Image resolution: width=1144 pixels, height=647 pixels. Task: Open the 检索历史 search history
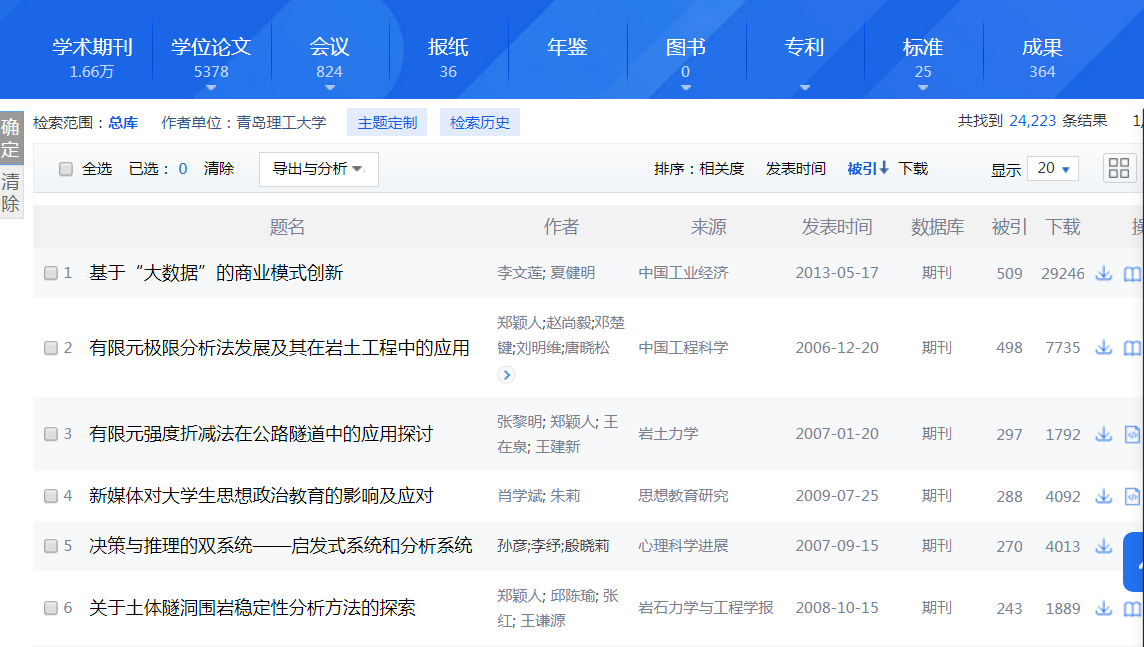[479, 123]
